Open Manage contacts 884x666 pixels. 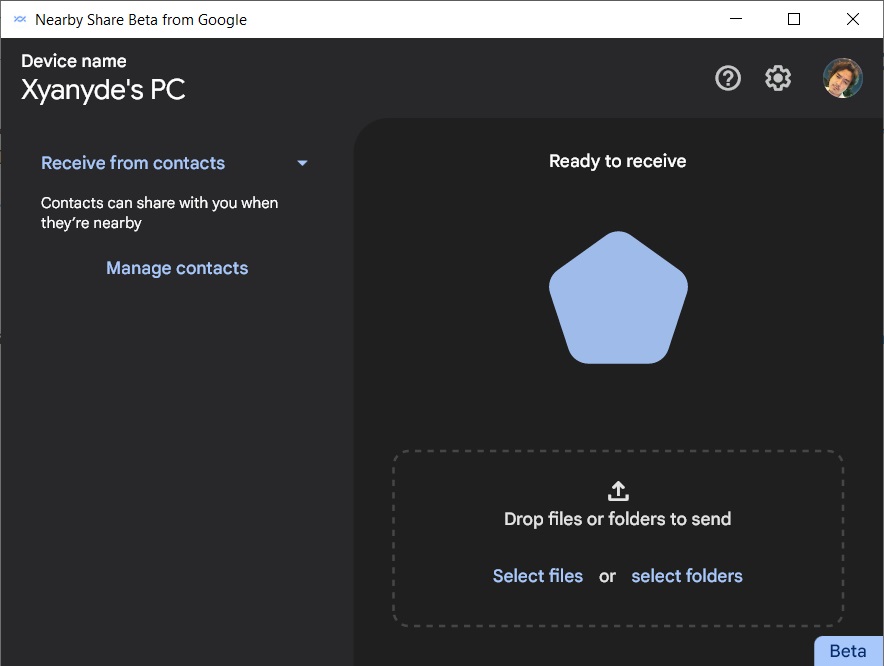pos(177,267)
